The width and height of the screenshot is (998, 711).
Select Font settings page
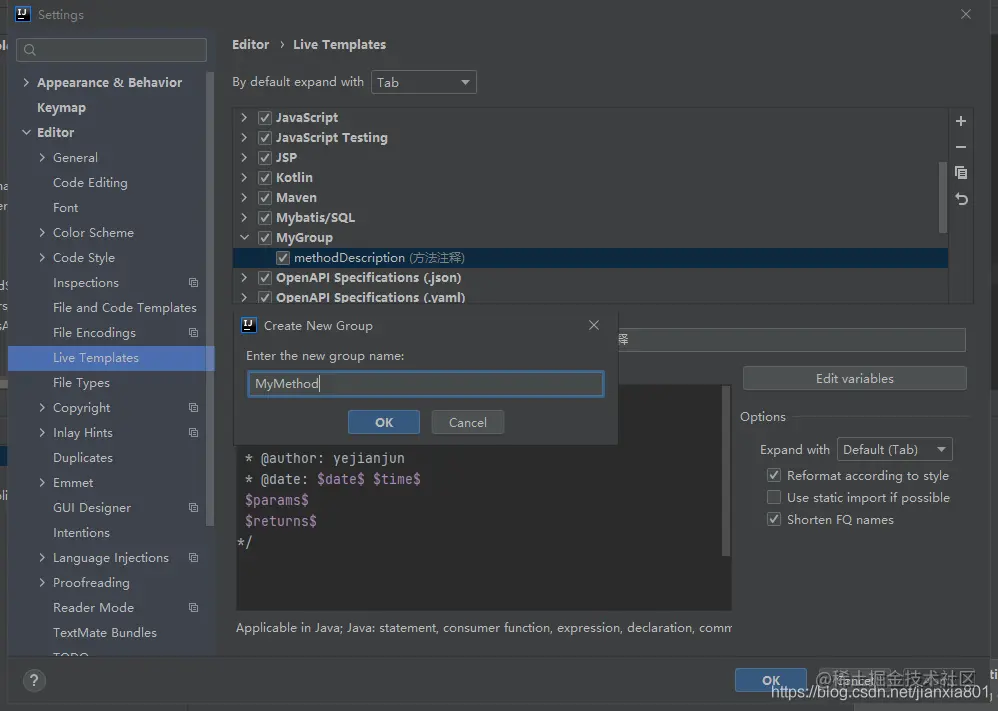click(66, 208)
